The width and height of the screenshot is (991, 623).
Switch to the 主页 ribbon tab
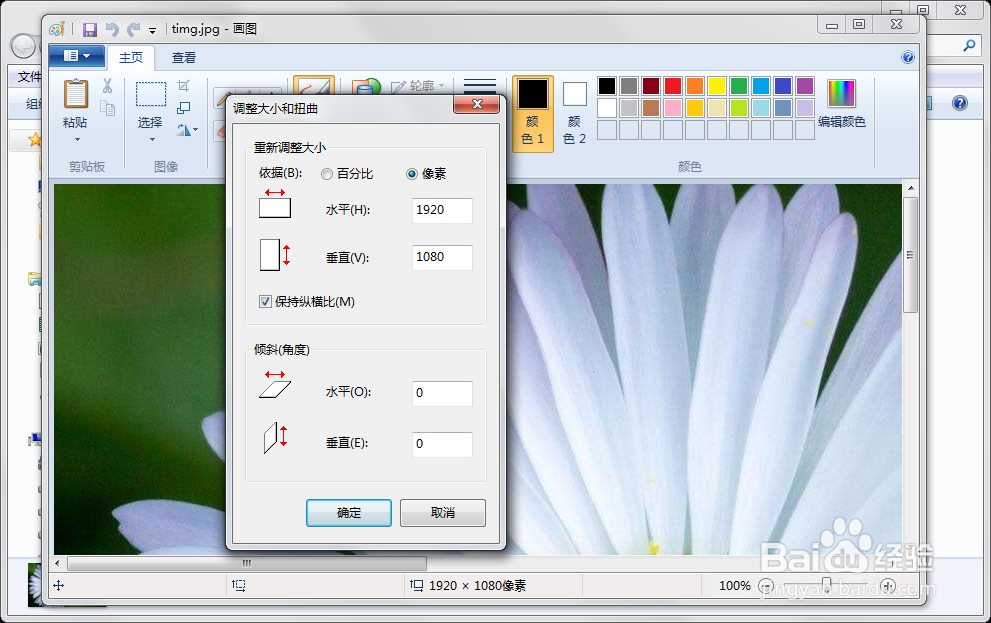(131, 57)
